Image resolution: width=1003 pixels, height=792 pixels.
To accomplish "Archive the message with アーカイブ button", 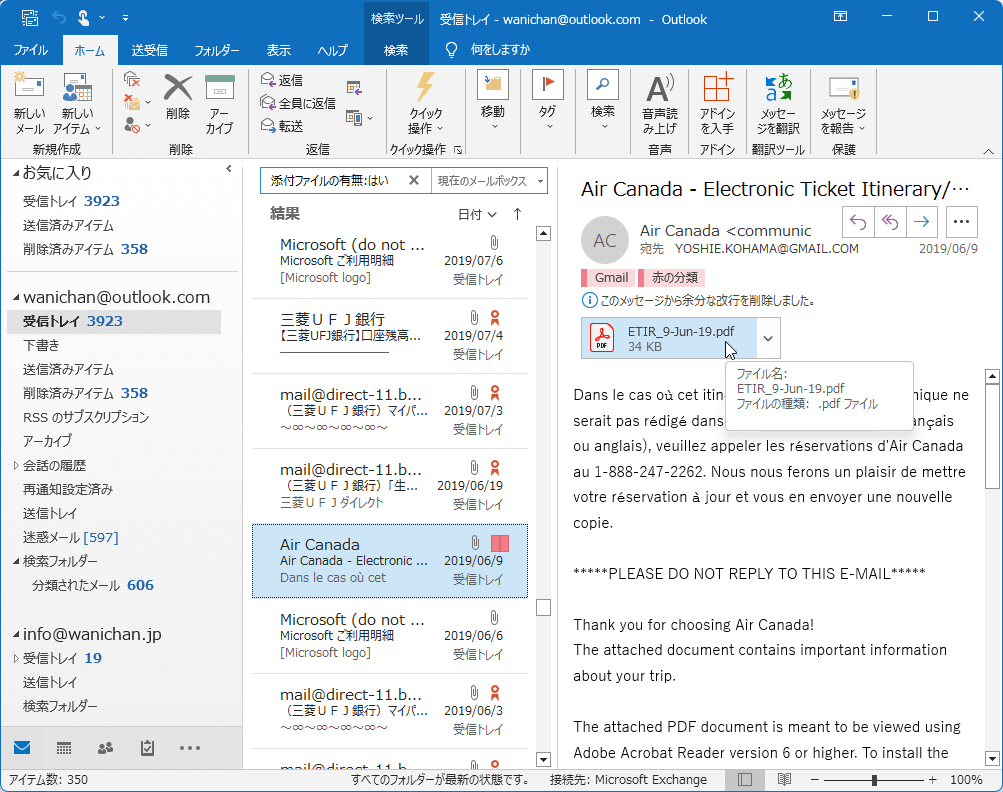I will coord(219,102).
